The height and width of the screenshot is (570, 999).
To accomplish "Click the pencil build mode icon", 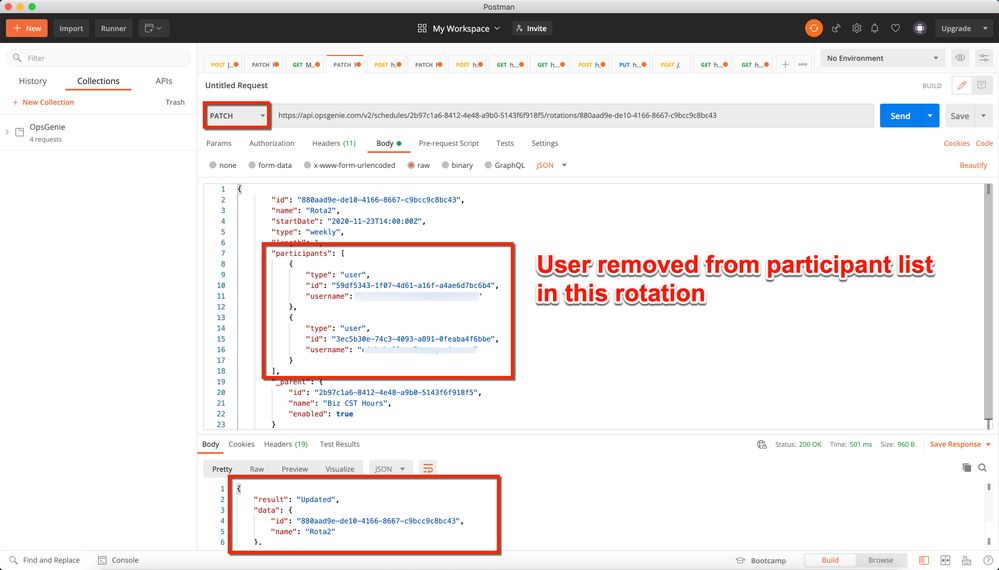I will click(x=961, y=85).
